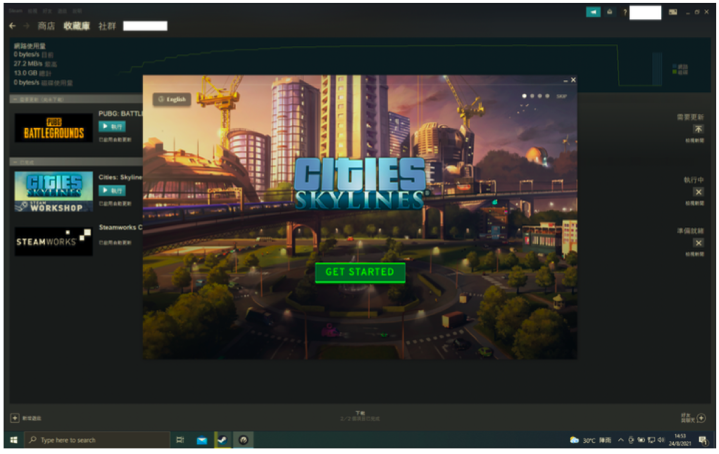This screenshot has height=454, width=719.
Task: Play Cities: Skylines with its play button
Action: (x=112, y=190)
